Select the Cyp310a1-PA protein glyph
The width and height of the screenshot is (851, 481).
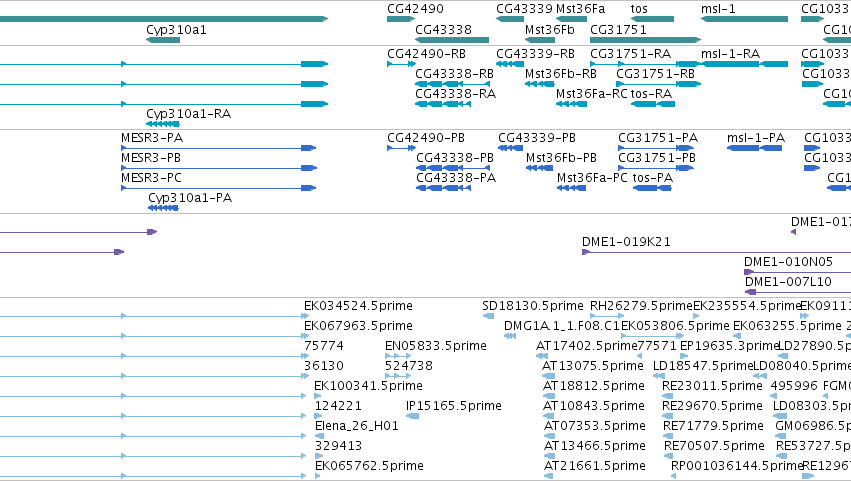[163, 208]
